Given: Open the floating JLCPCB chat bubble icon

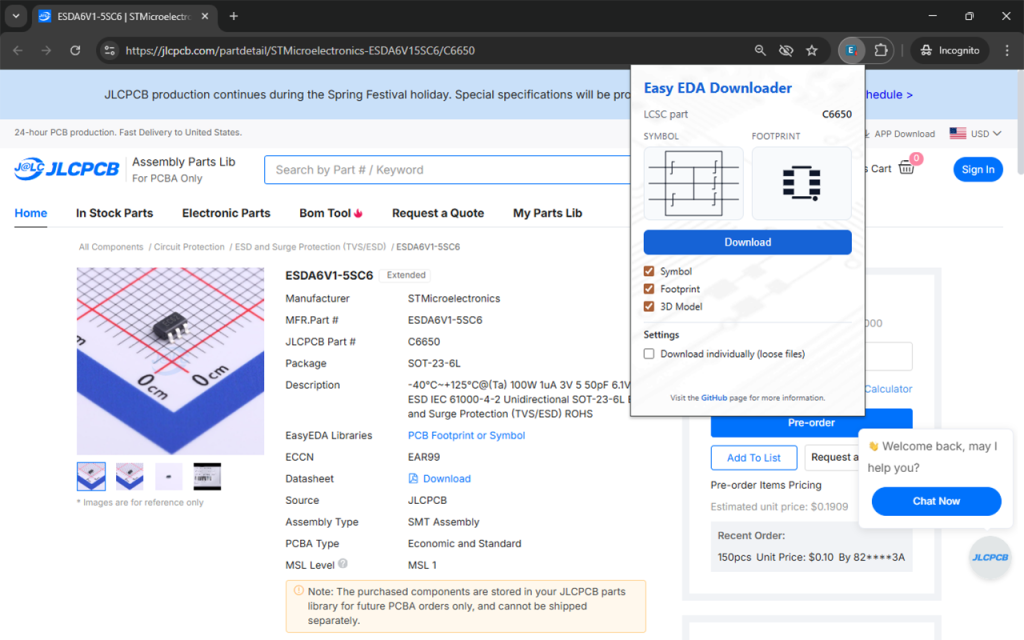Looking at the screenshot, I should pos(989,557).
